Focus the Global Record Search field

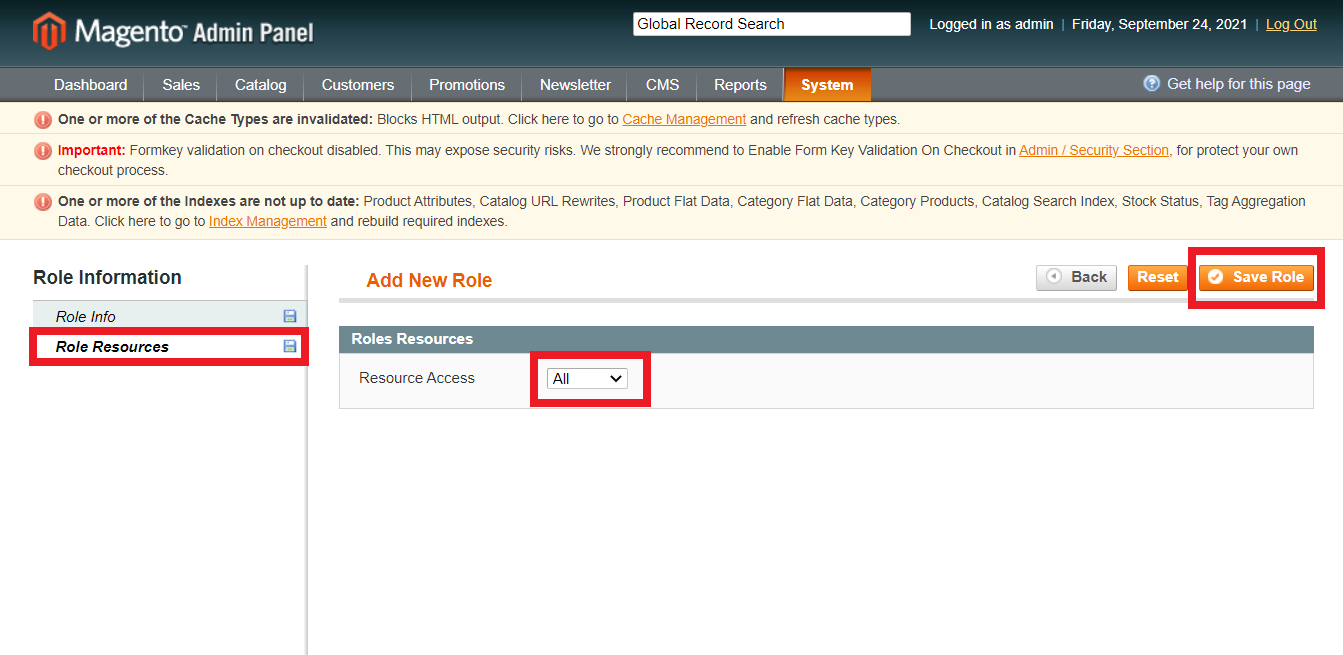(771, 24)
